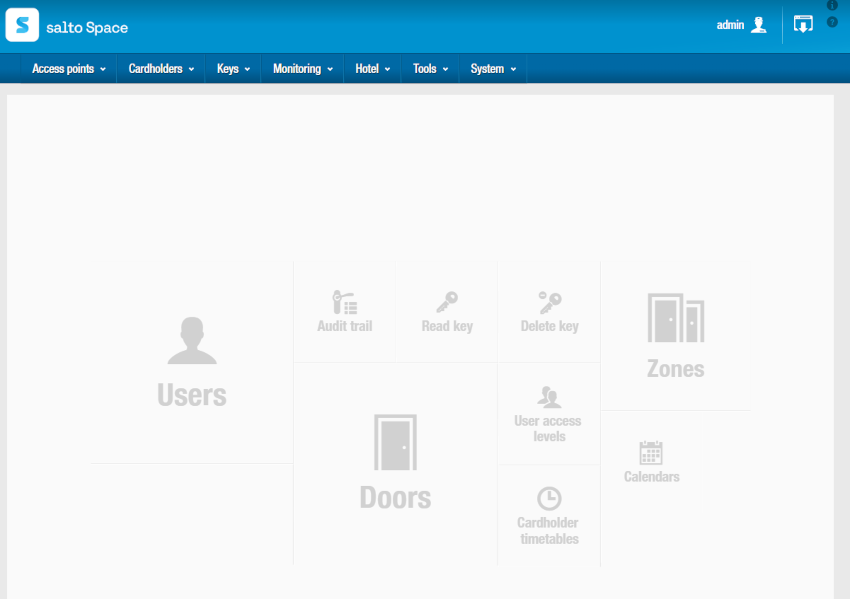
Task: Click the Salto Space logo icon
Action: pyautogui.click(x=22, y=25)
